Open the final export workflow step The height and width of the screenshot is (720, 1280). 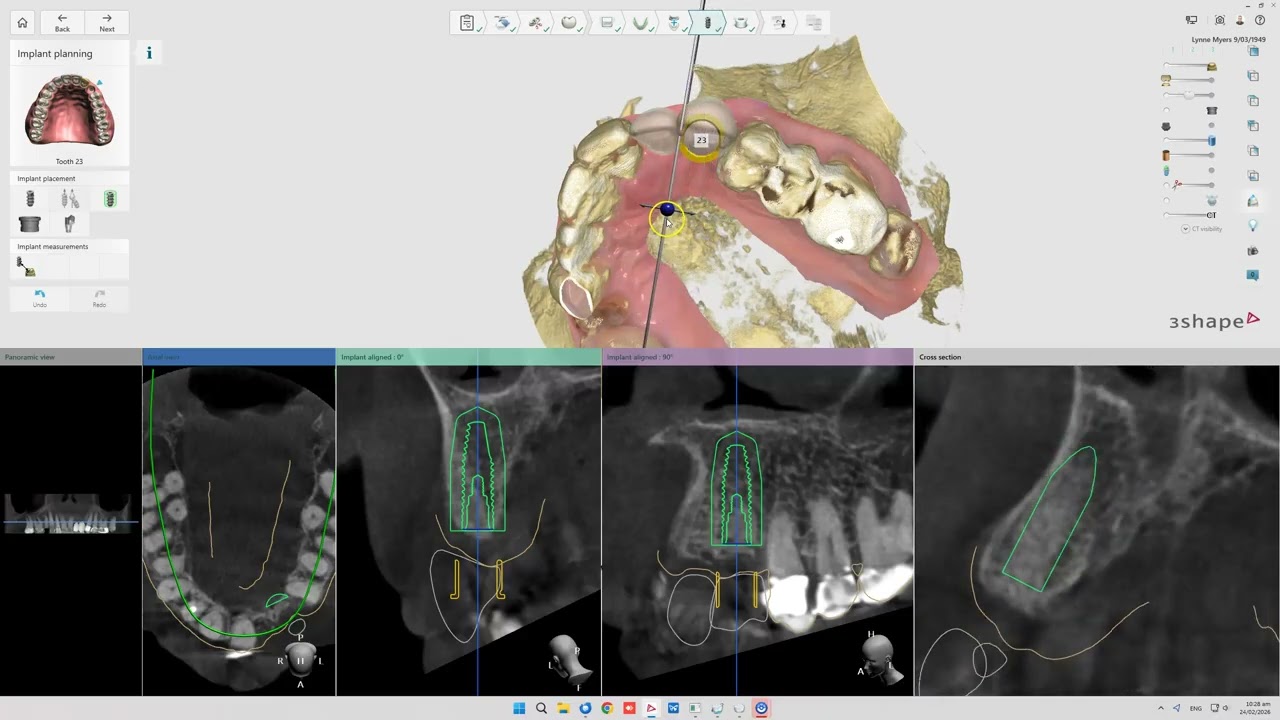813,22
